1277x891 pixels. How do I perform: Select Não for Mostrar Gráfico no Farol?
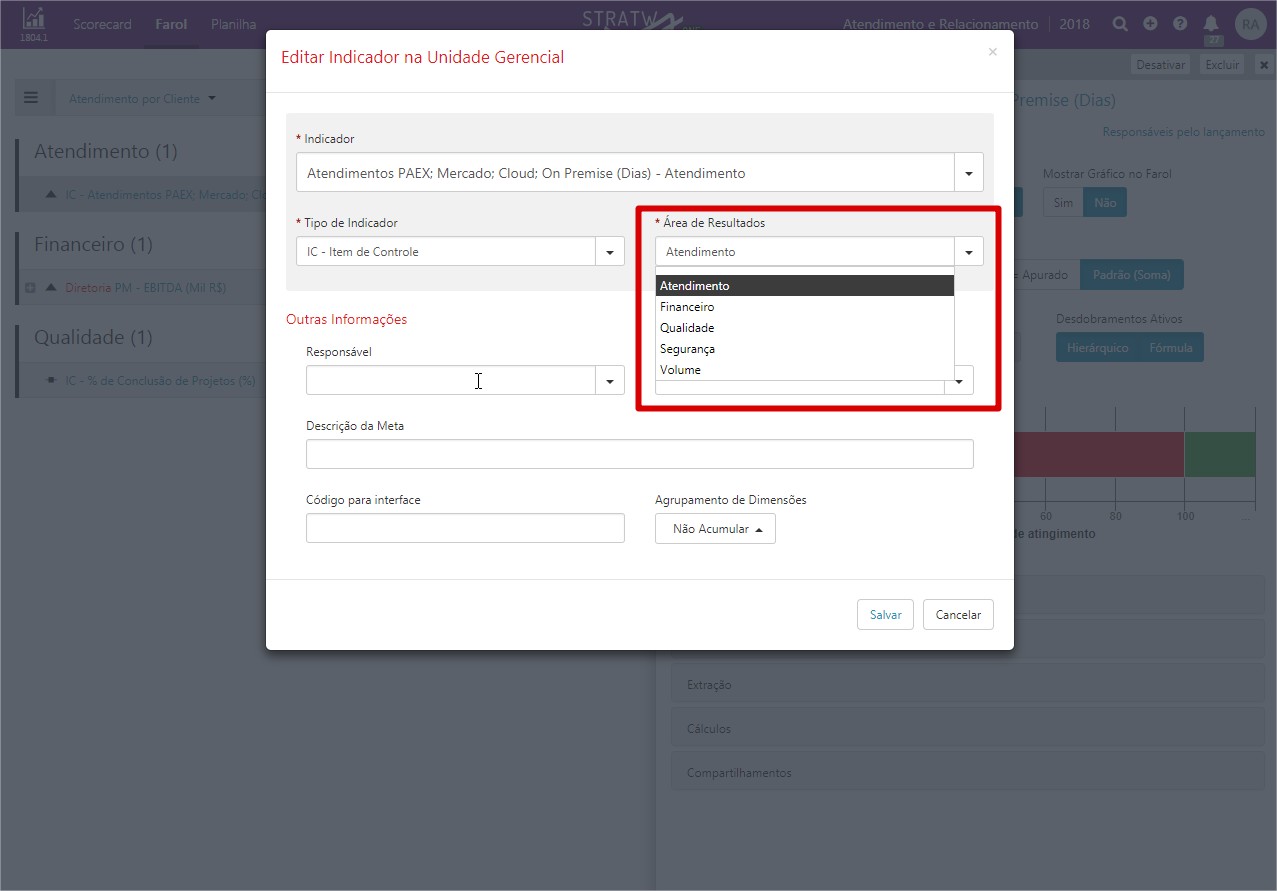(x=1105, y=203)
